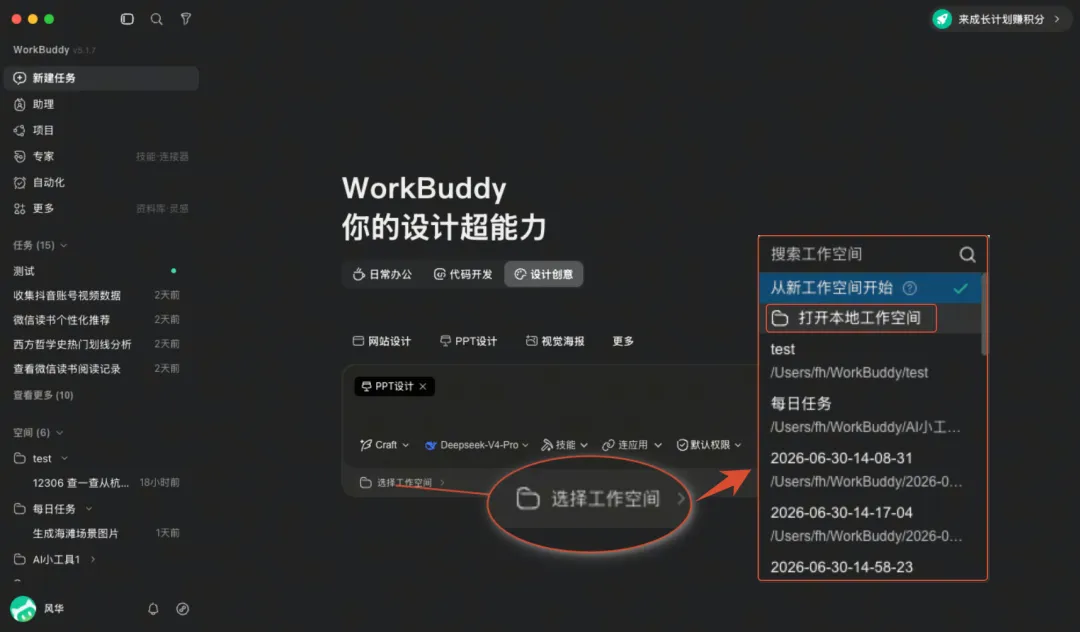Switch to the 日常办公 tab
Screen dimensions: 1080x632
[x=382, y=274]
